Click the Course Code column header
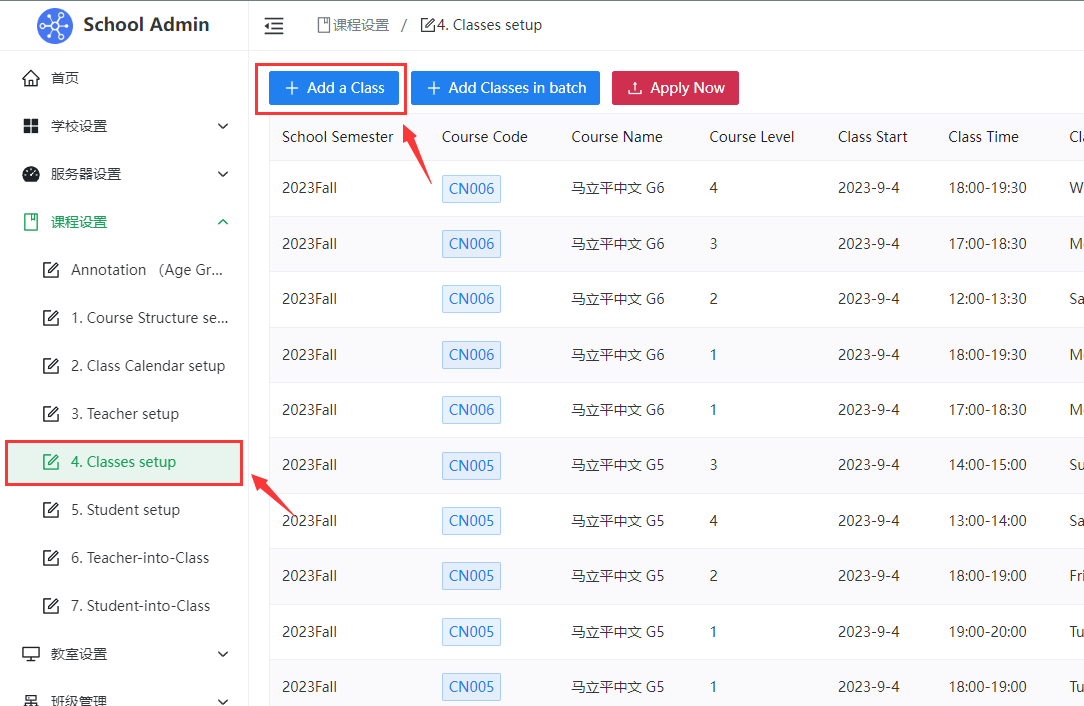 click(x=484, y=137)
